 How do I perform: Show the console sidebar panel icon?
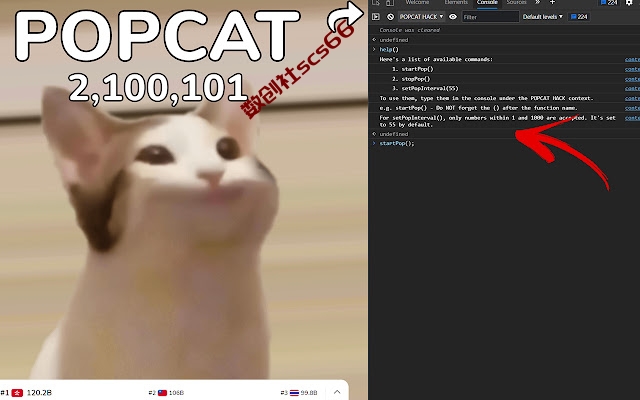pos(376,17)
